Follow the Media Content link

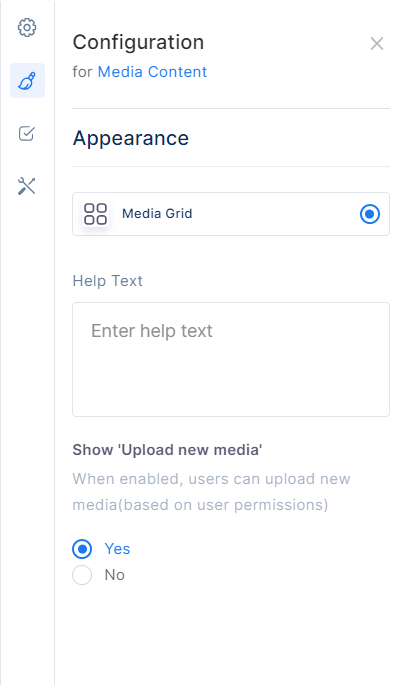[152, 72]
